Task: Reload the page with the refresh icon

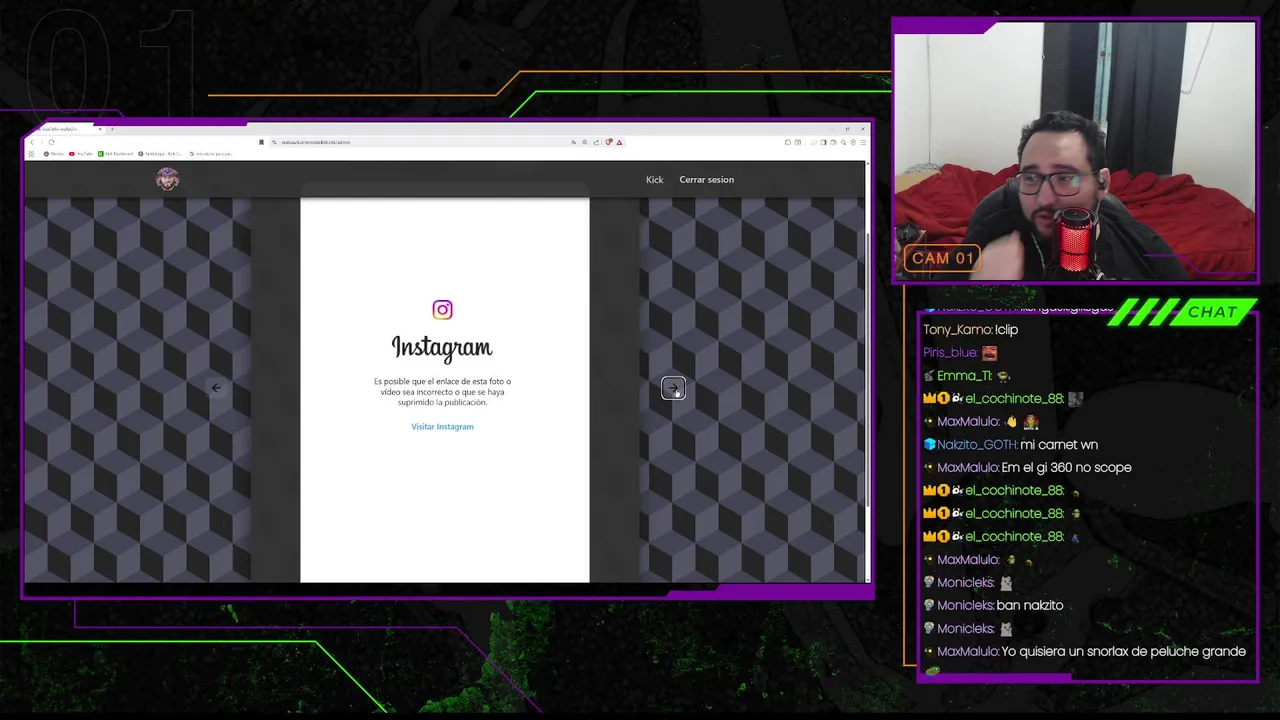Action: click(x=51, y=142)
